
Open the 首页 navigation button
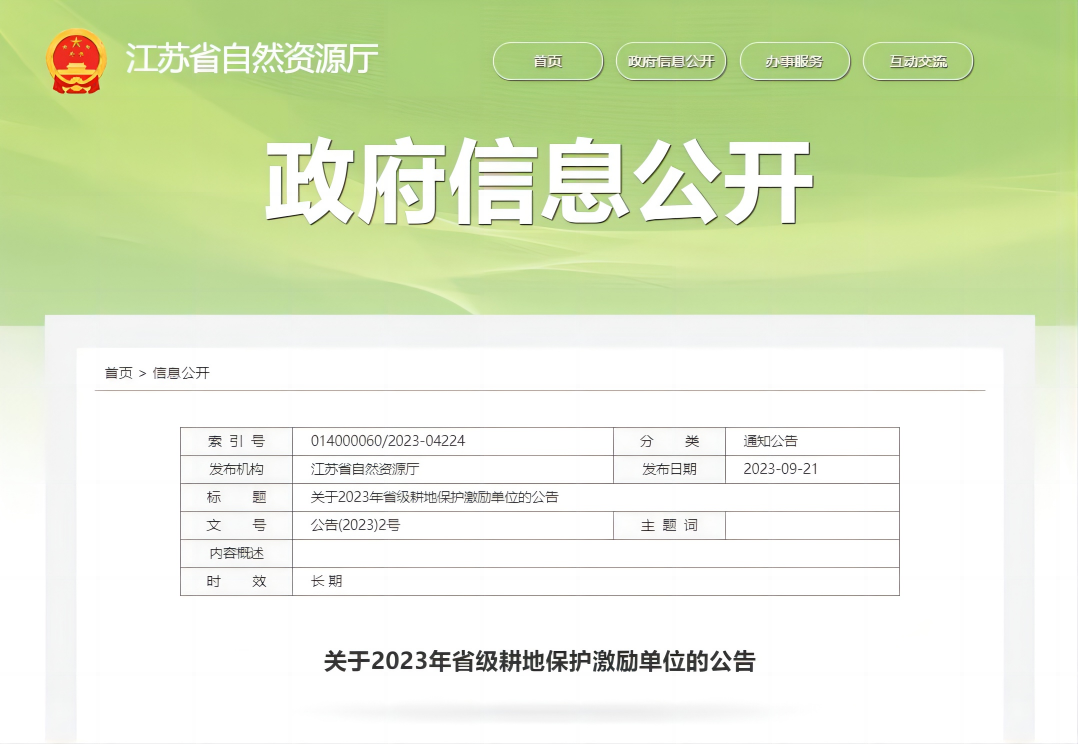coord(548,61)
